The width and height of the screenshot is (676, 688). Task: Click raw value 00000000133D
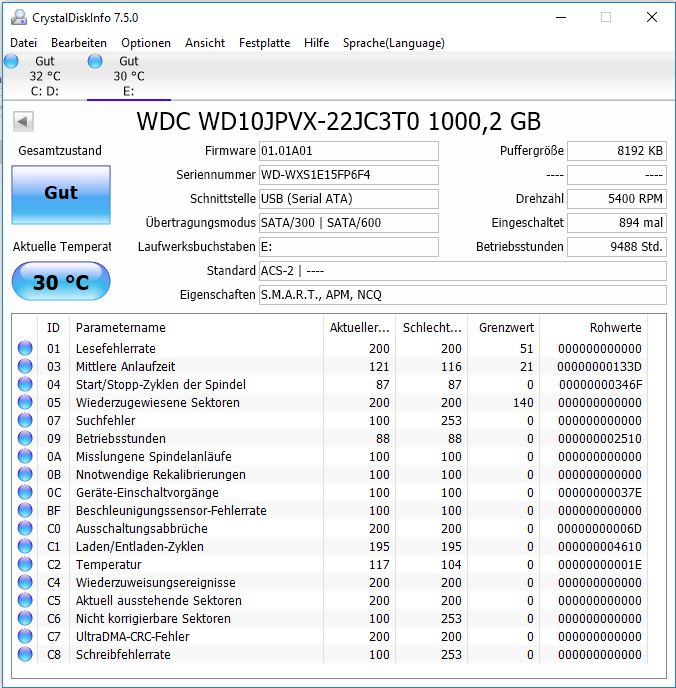[x=599, y=366]
